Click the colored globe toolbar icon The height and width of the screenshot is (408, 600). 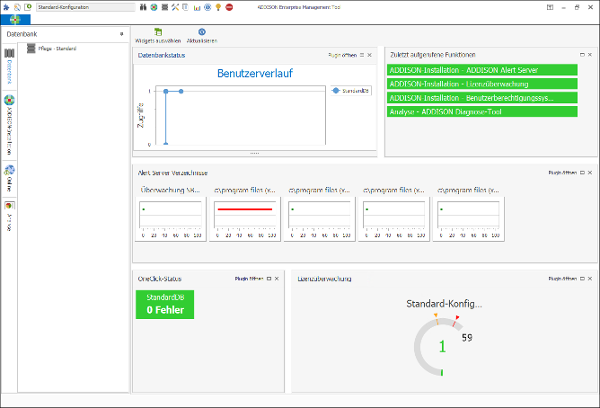click(x=154, y=7)
